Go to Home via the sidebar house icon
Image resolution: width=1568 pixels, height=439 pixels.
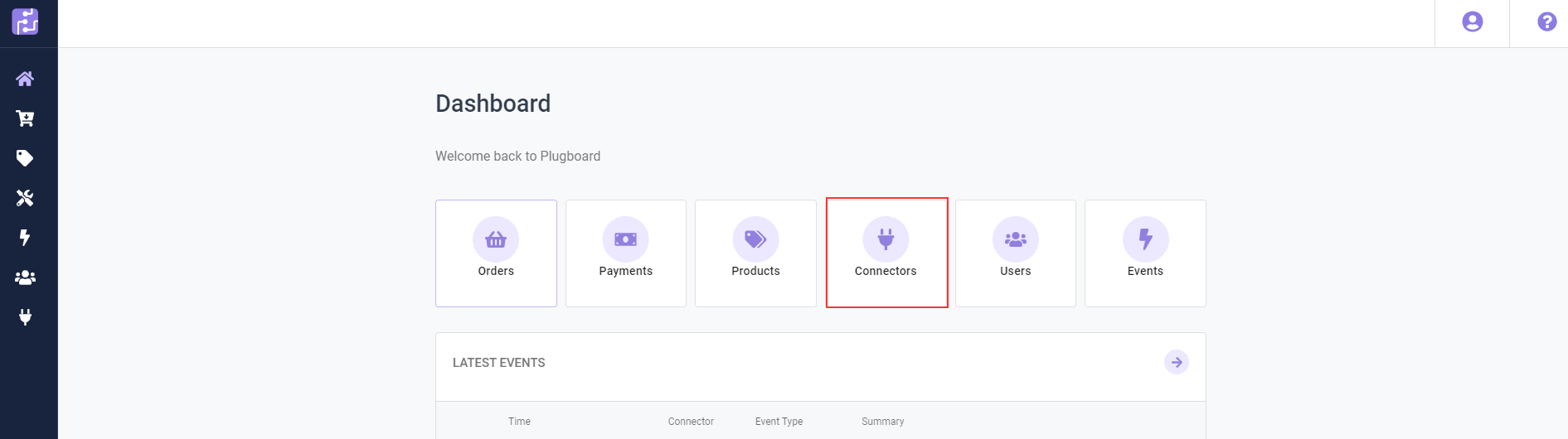coord(25,79)
